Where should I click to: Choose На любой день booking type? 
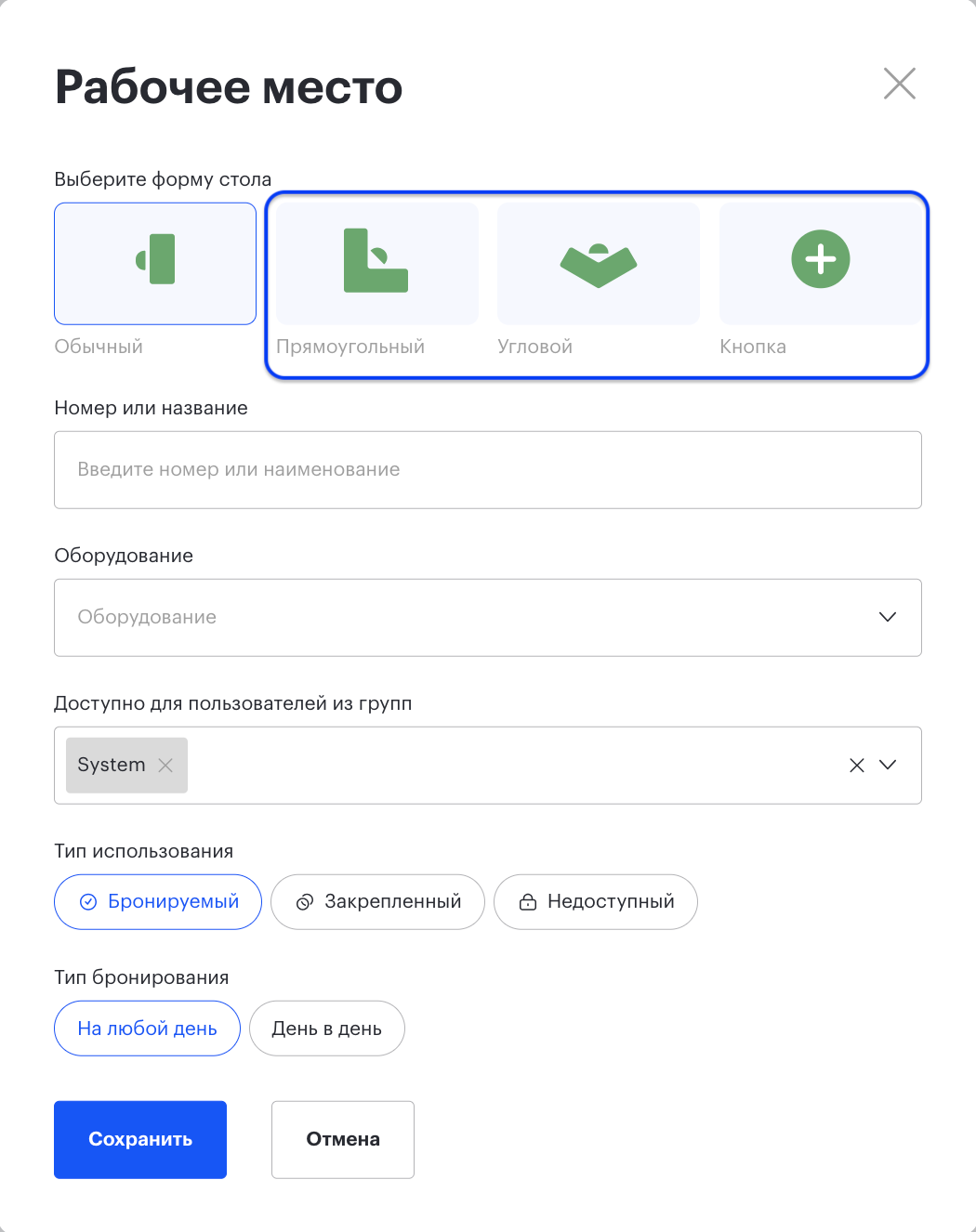(147, 1029)
